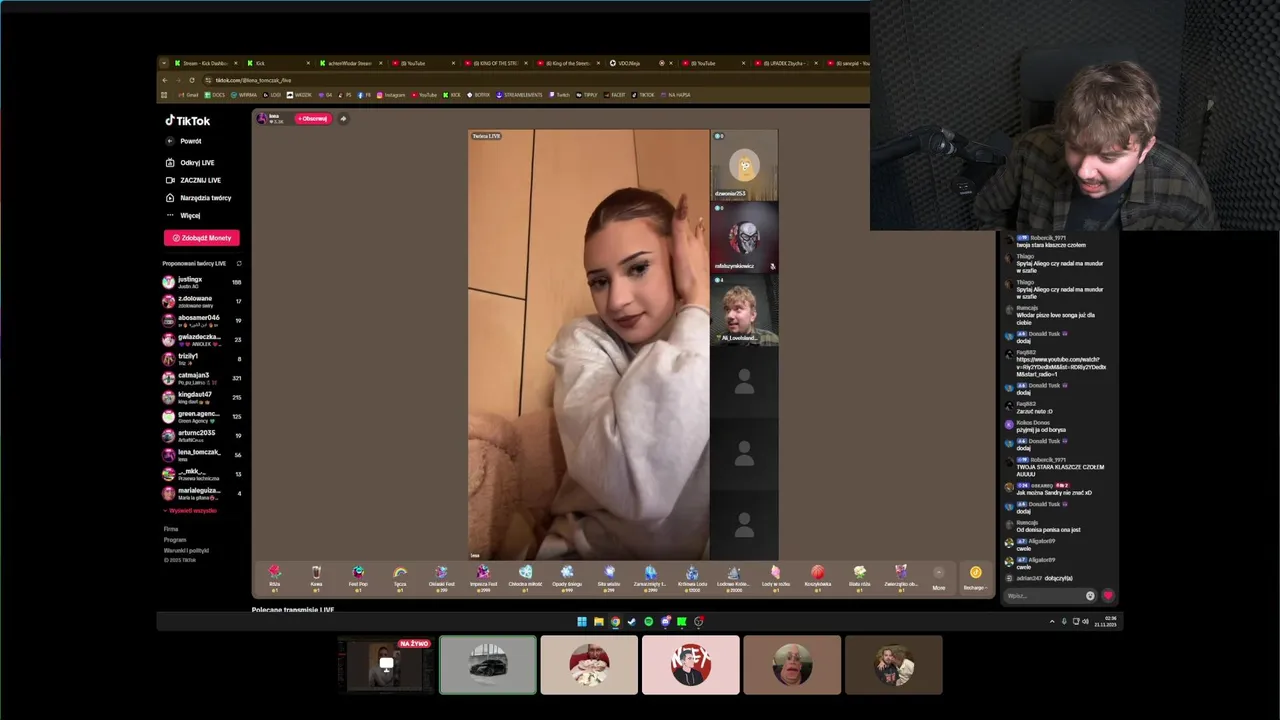Open arturnc2035 live creator
Screen dimensions: 1280x720
point(202,435)
